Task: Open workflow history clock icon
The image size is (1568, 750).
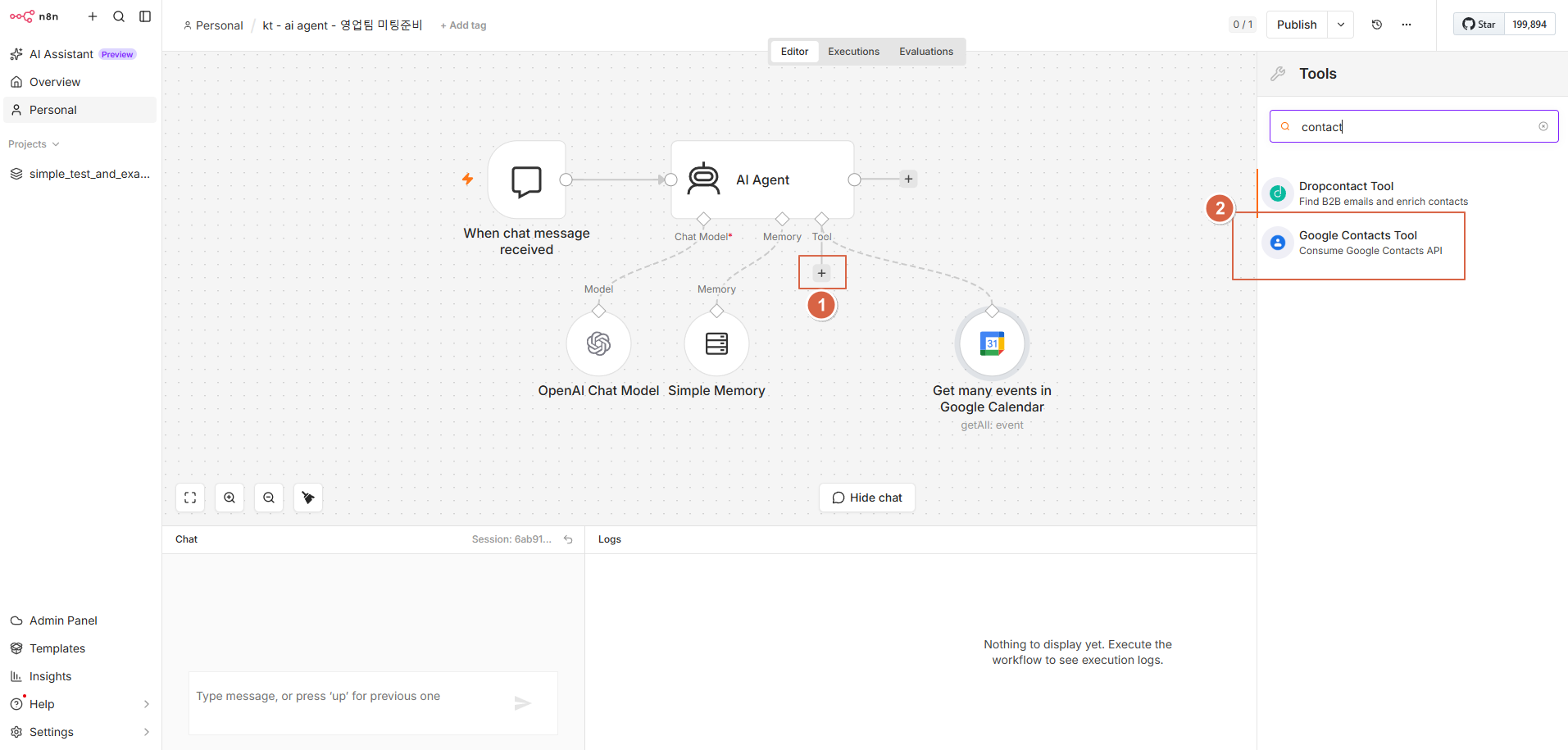Action: (1377, 25)
